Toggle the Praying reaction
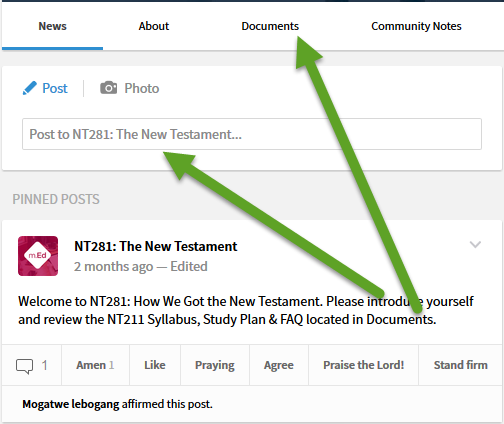The height and width of the screenshot is (424, 504). tap(215, 365)
